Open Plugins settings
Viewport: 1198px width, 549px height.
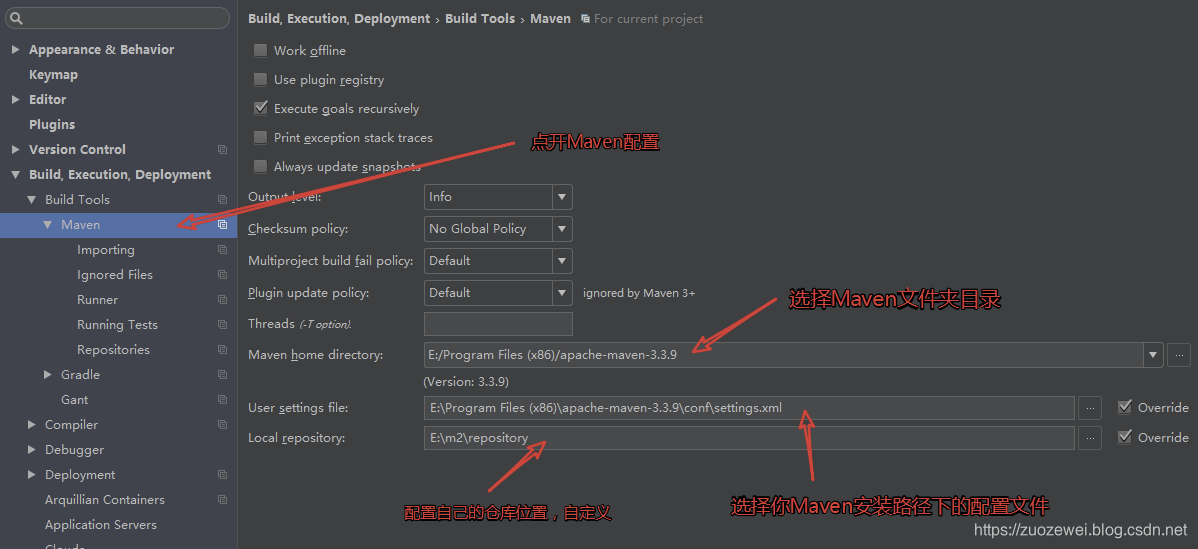(x=52, y=124)
